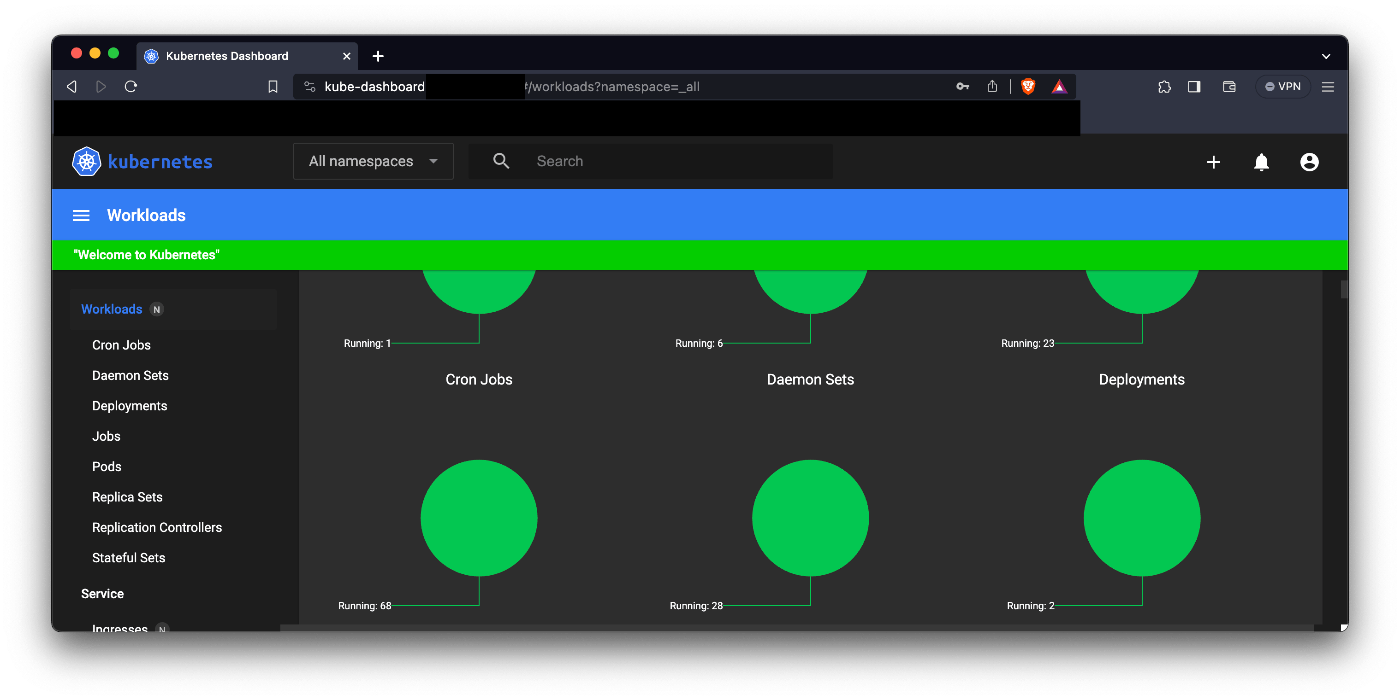Click the 'Running: 2' chart legend
Screen dimensions: 1400x700
[x=1030, y=606]
